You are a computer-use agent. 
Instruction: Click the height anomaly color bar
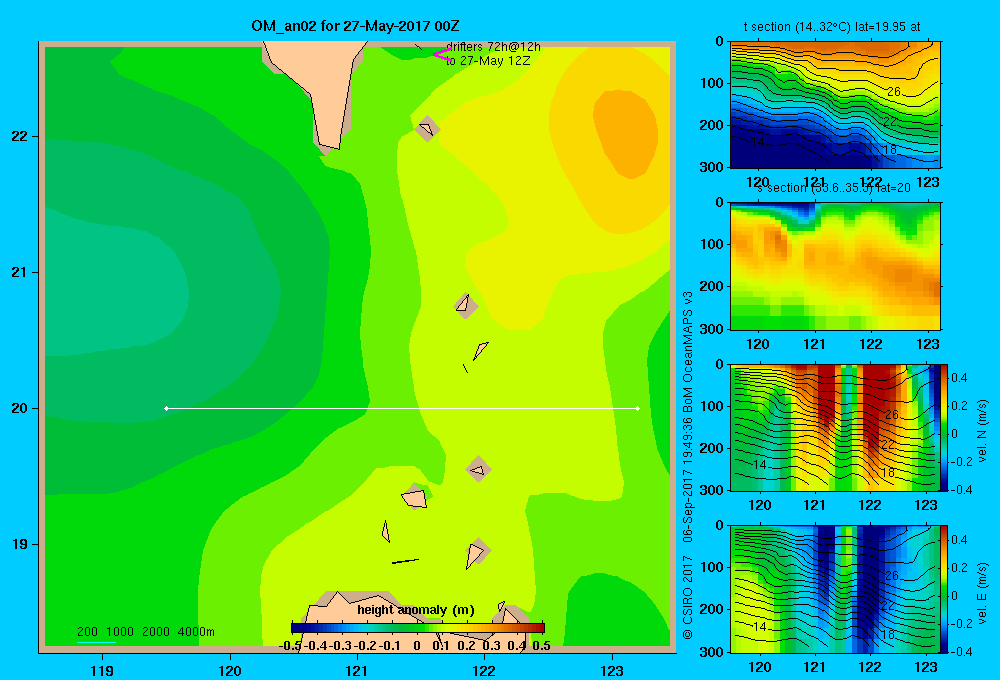pos(418,628)
